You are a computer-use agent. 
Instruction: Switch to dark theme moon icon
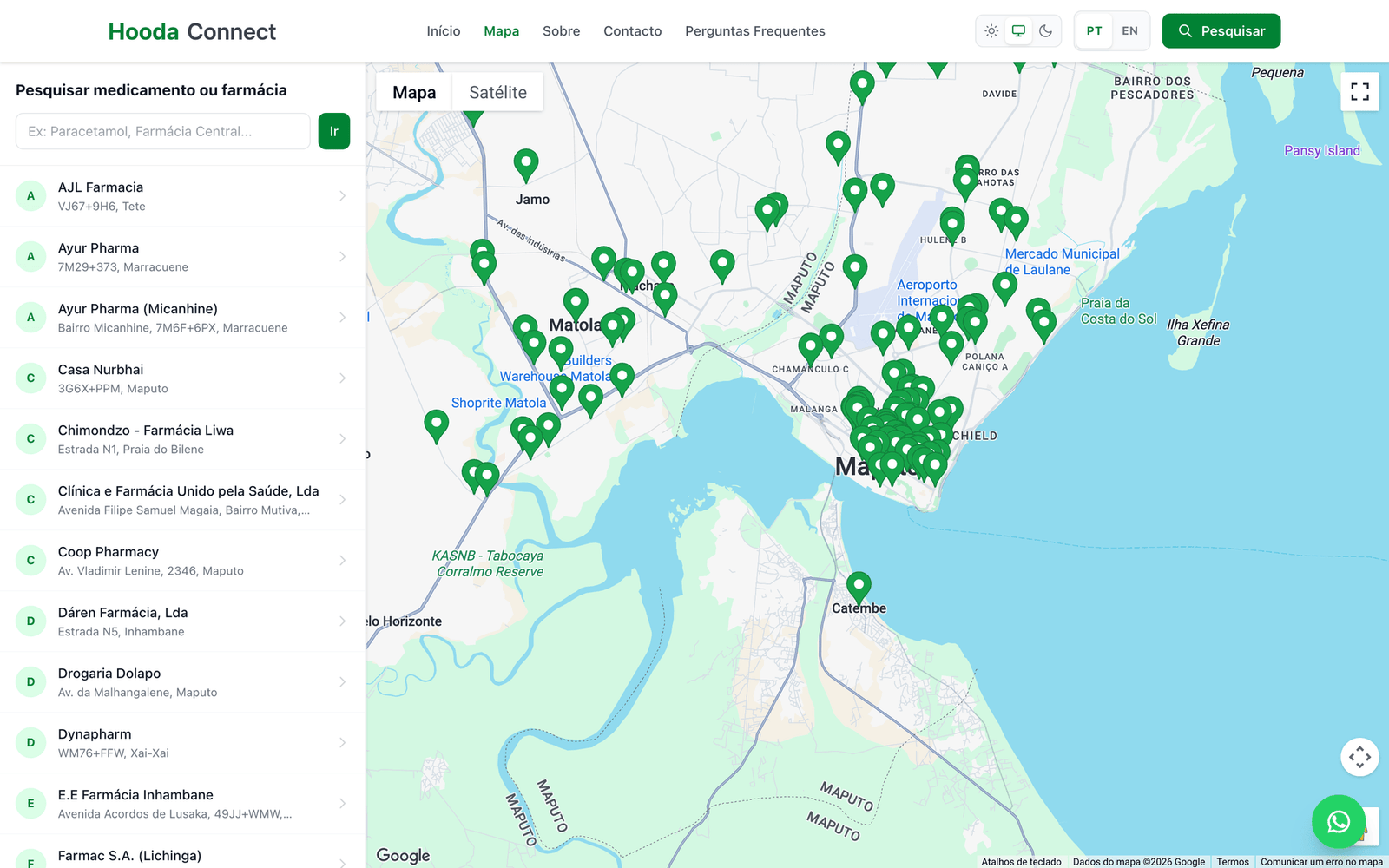click(x=1045, y=31)
